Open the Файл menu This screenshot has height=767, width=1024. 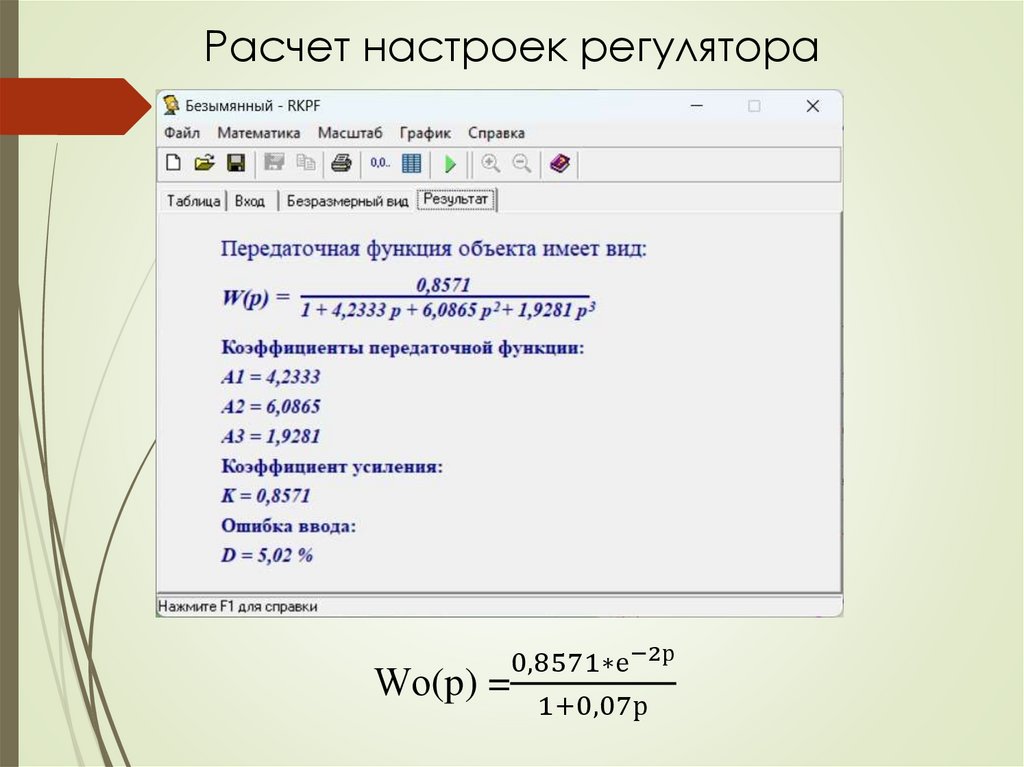tap(182, 133)
